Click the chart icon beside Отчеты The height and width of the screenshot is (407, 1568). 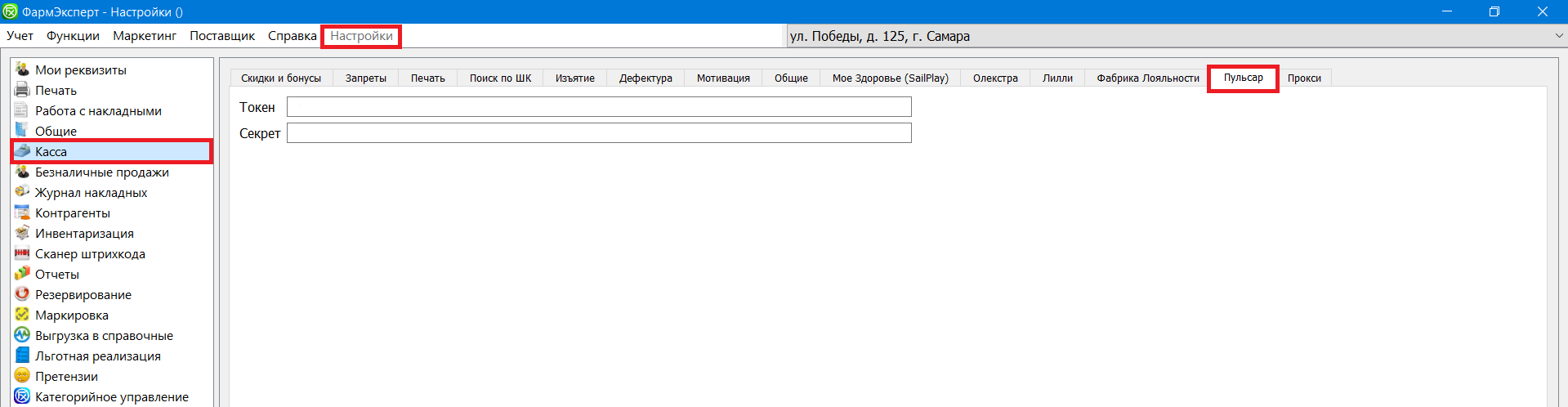pyautogui.click(x=22, y=274)
